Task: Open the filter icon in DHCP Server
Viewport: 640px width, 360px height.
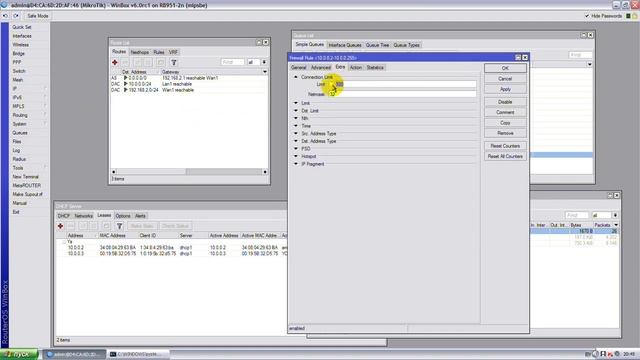Action: [119, 226]
